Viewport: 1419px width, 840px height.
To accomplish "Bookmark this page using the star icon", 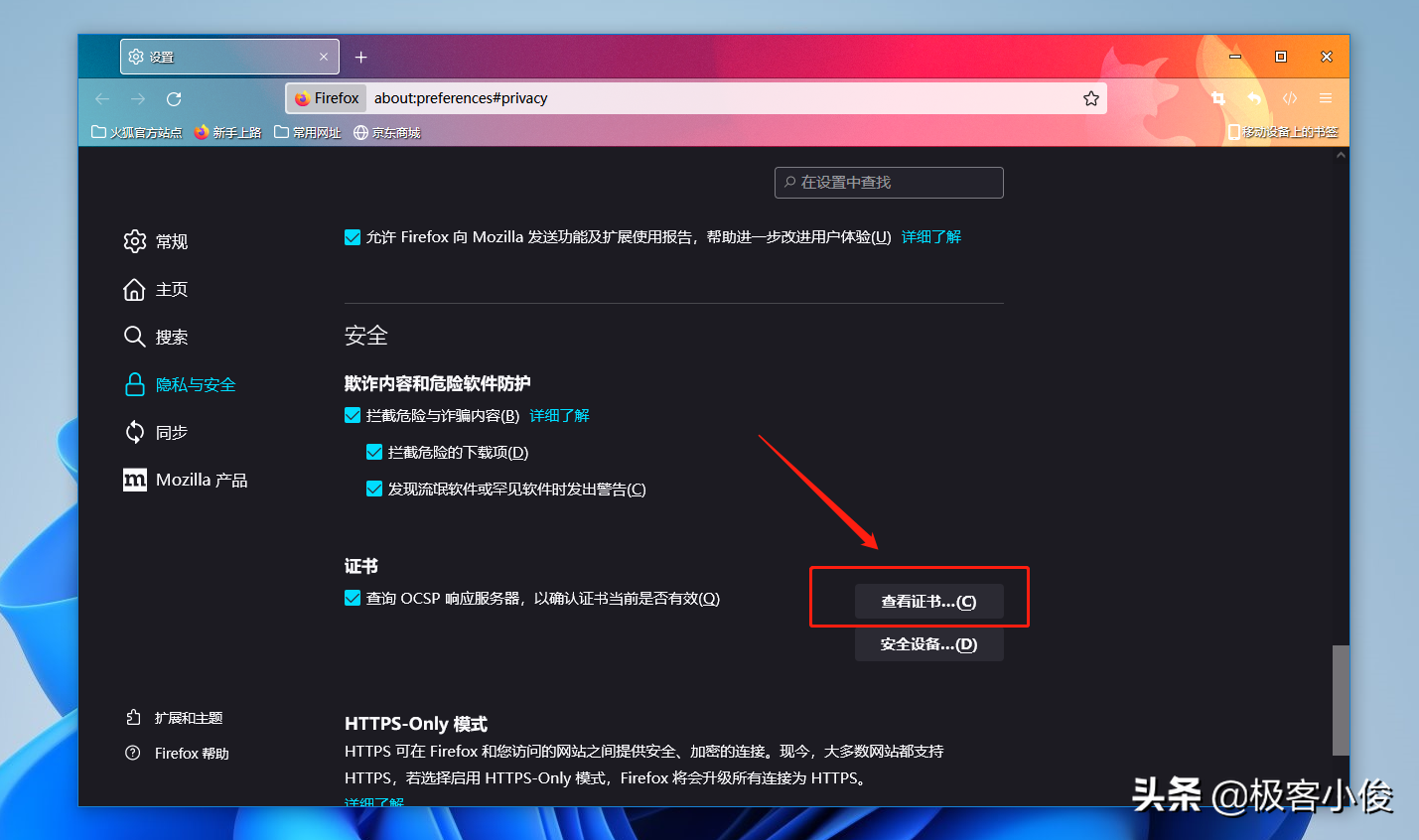I will tap(1088, 97).
